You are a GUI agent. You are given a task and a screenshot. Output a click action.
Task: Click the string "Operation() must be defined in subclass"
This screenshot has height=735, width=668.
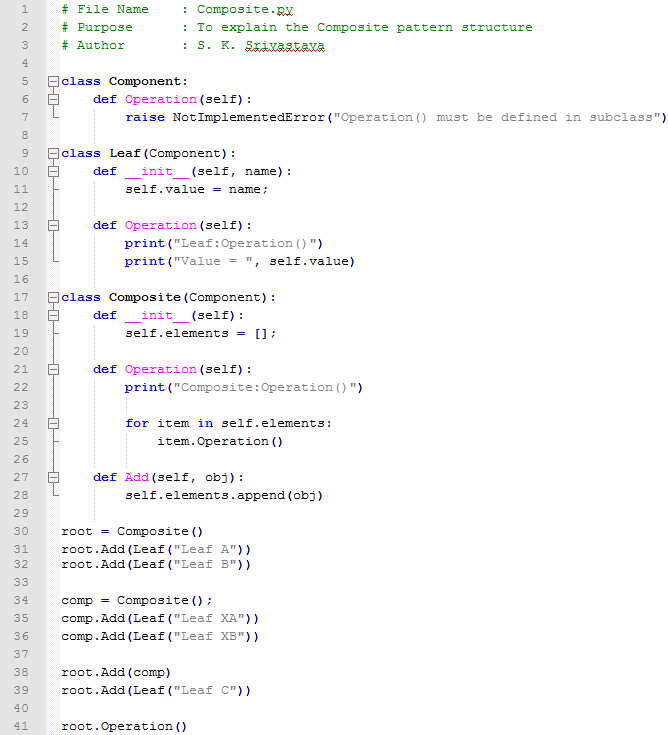tap(496, 117)
